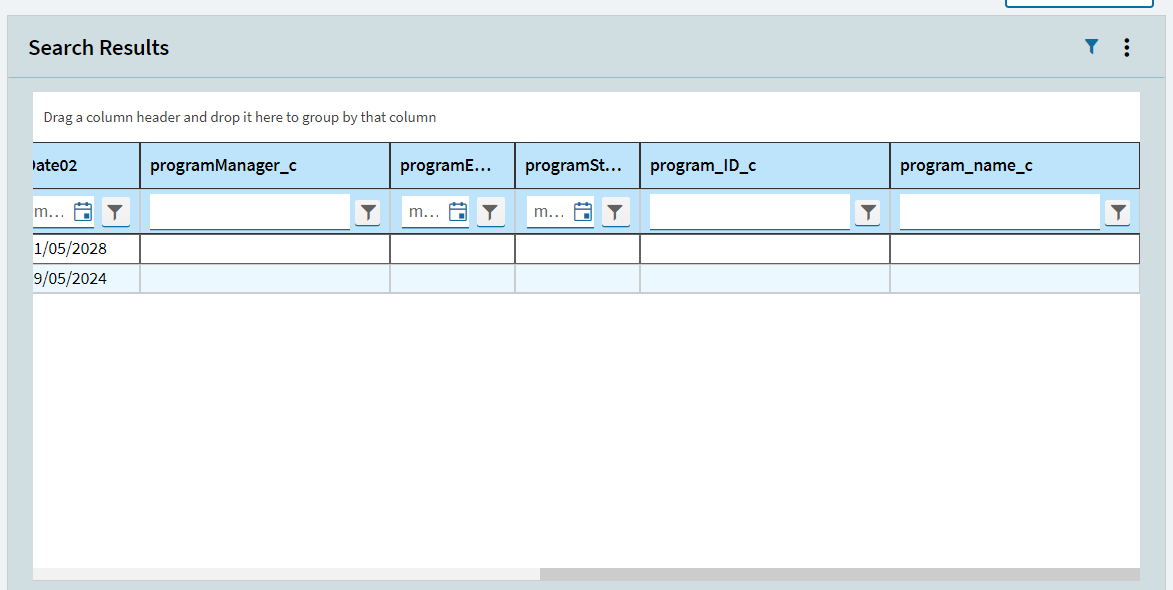Sort by the programManager_c column header
1173x590 pixels.
[x=265, y=165]
